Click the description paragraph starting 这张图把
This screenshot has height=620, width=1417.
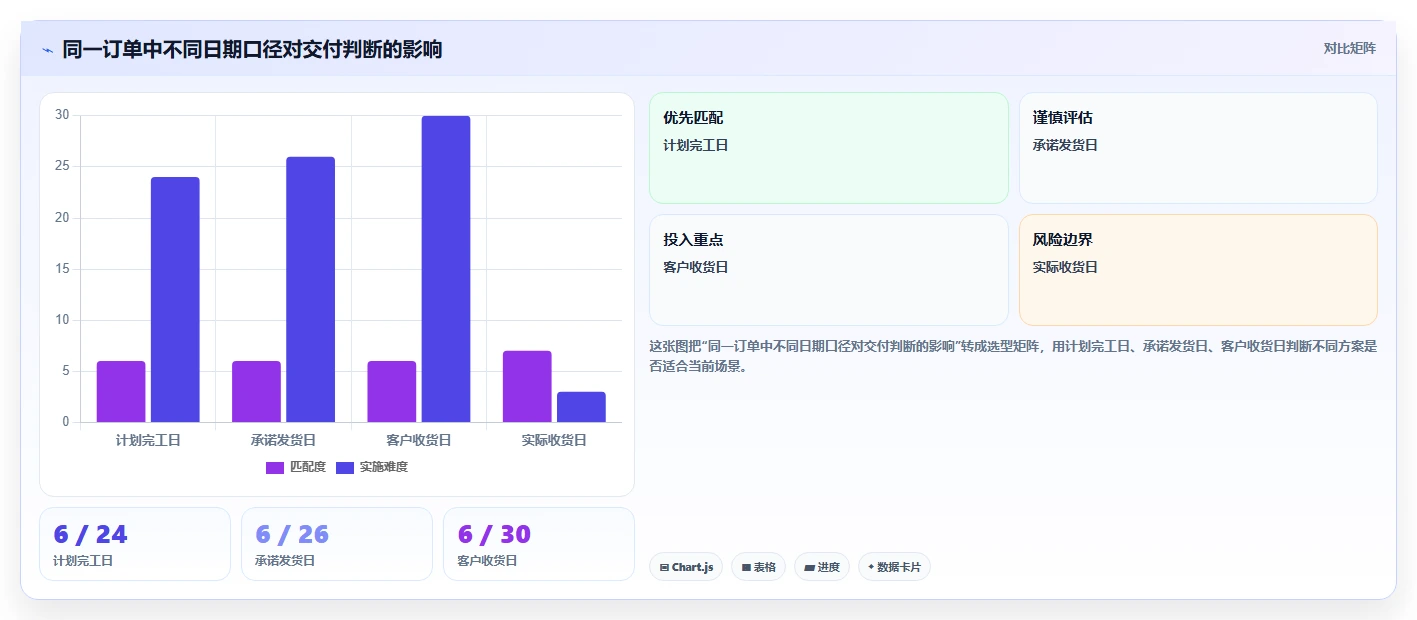click(1013, 356)
